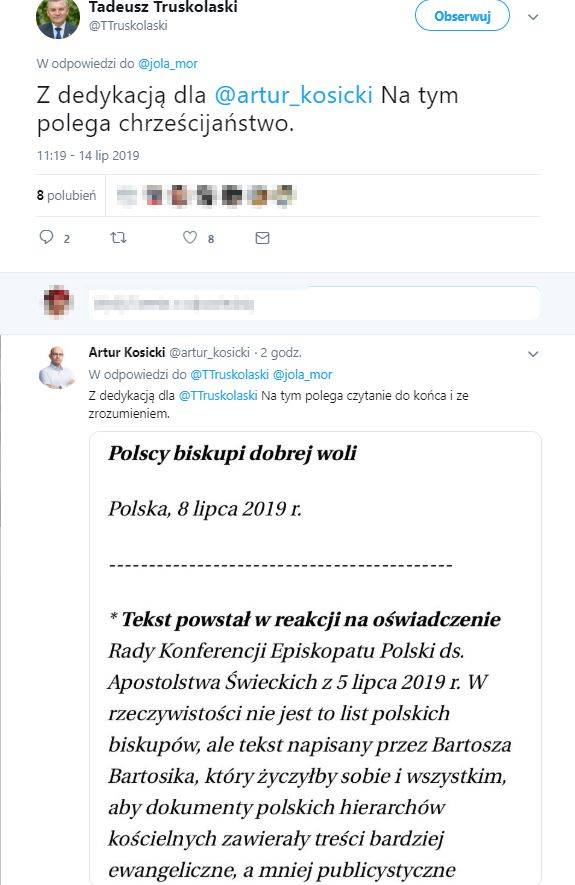The height and width of the screenshot is (885, 575).
Task: Click blurred liker avatars row
Action: 205,195
